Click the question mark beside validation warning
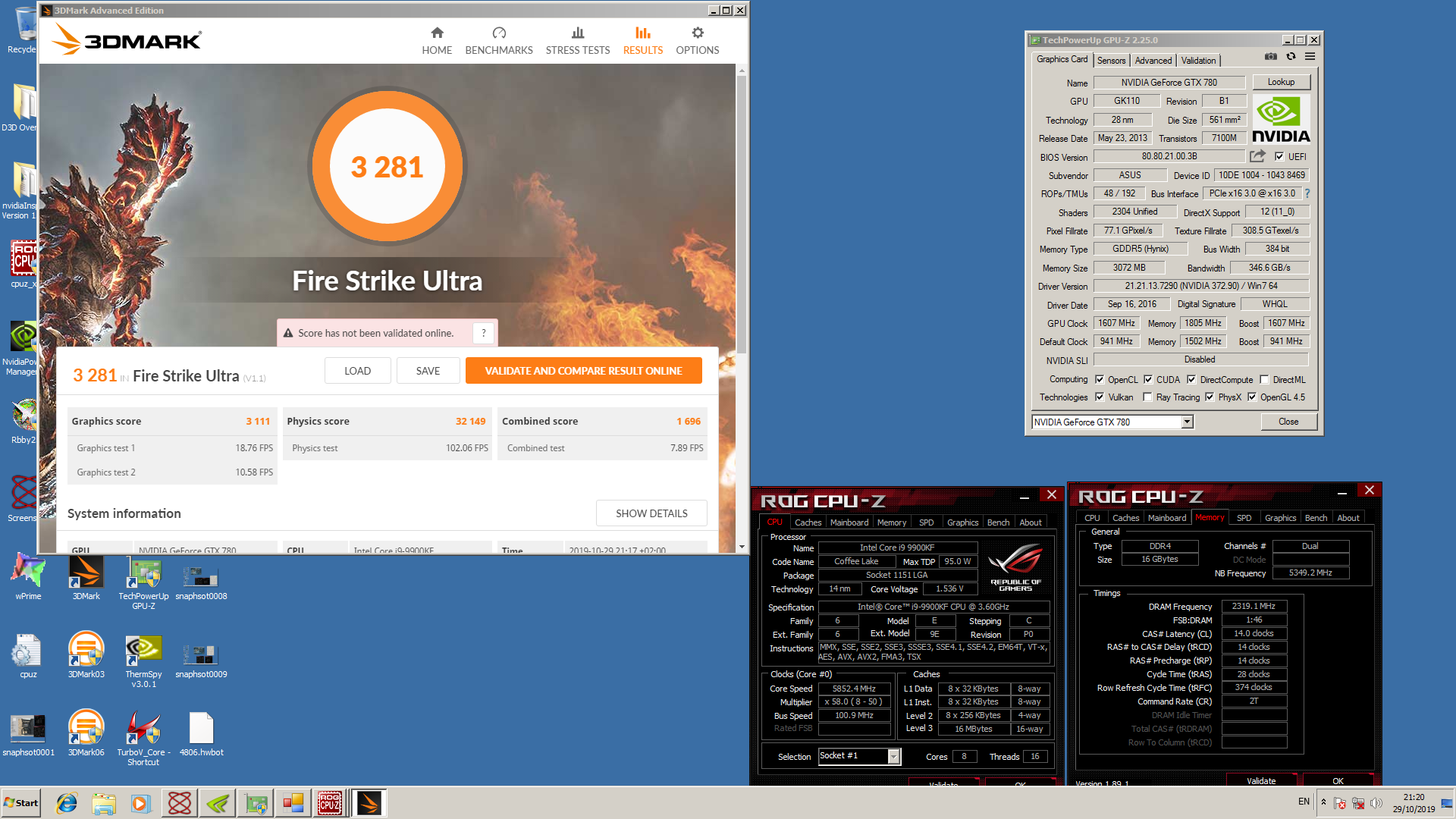 coord(484,333)
